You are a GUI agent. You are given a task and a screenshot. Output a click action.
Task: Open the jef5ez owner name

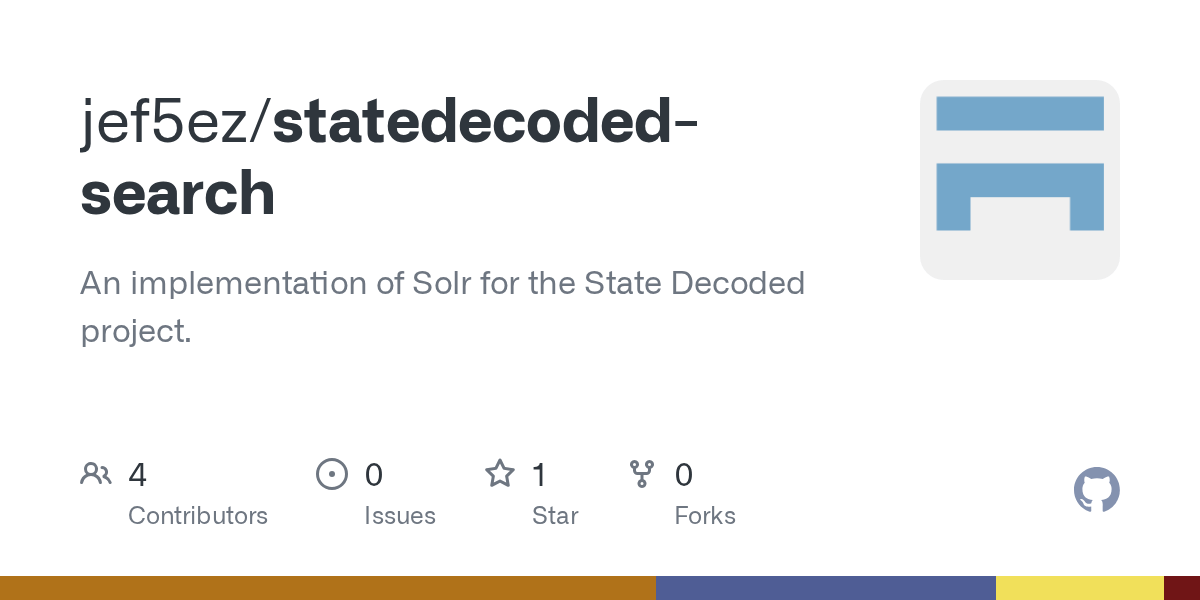click(x=171, y=124)
